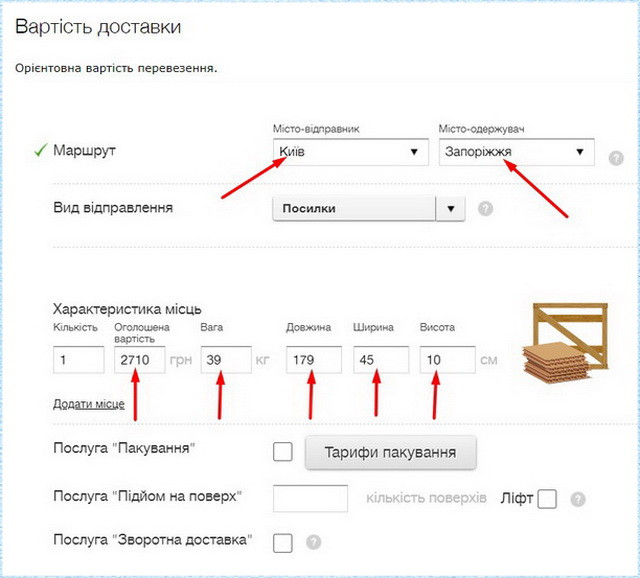Focus the Кількість input field
The width and height of the screenshot is (640, 578).
click(78, 360)
